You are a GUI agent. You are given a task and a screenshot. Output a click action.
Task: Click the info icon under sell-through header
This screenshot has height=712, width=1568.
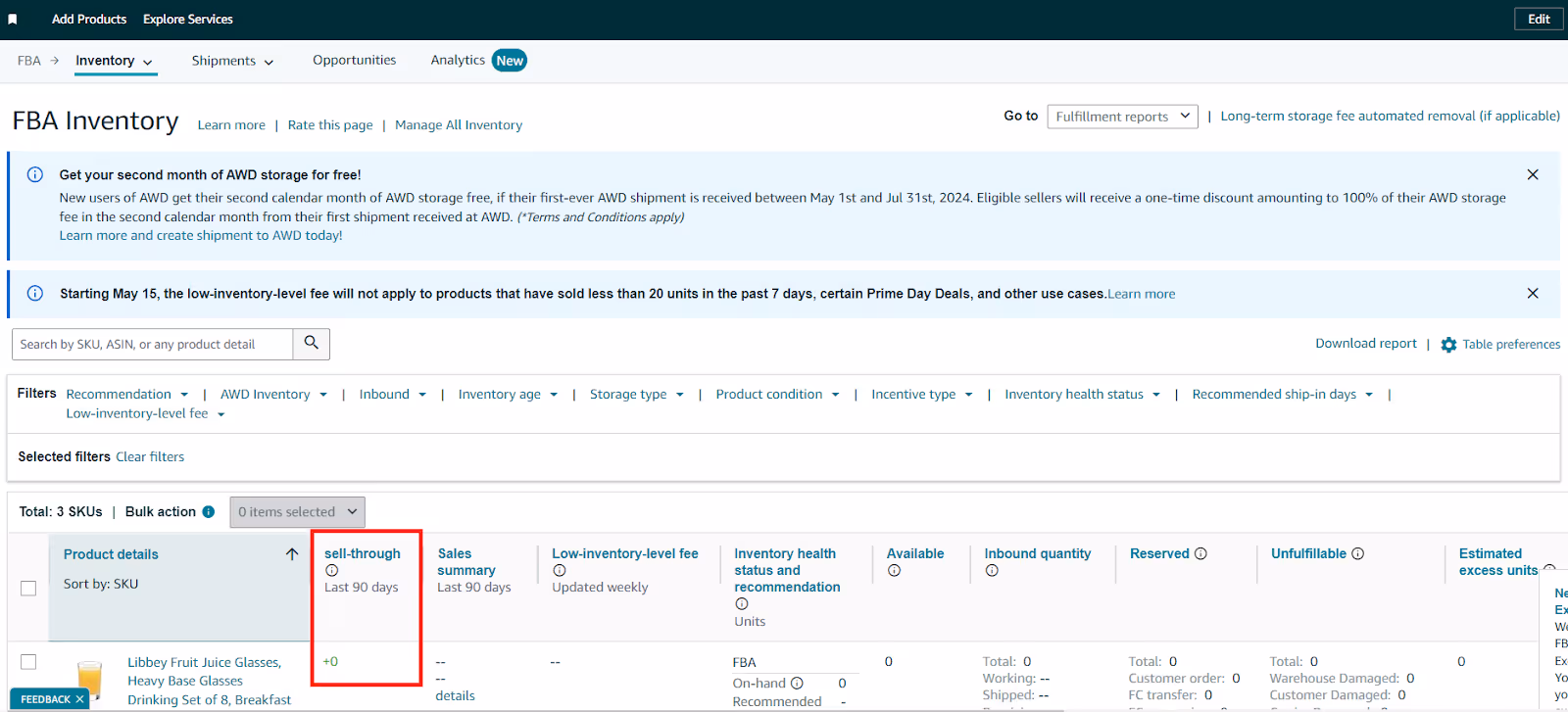point(331,570)
